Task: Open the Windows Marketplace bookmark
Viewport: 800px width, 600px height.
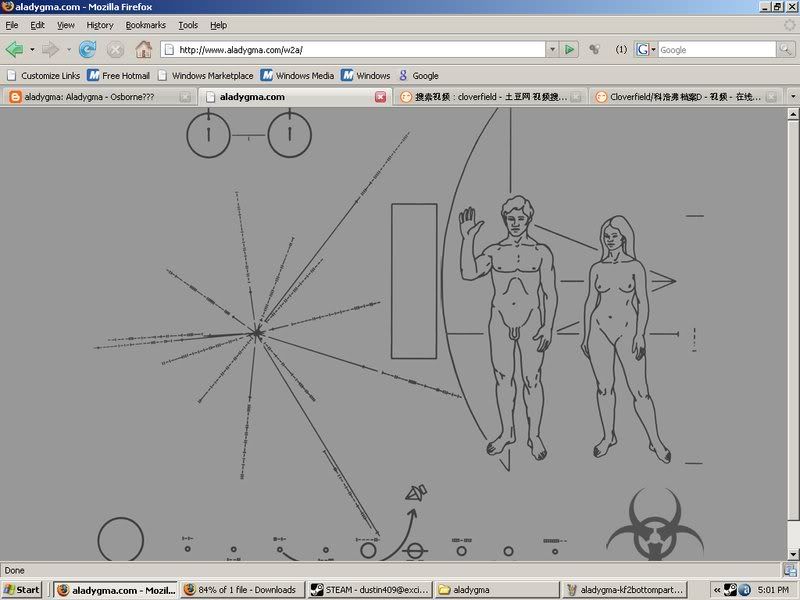Action: [x=205, y=75]
